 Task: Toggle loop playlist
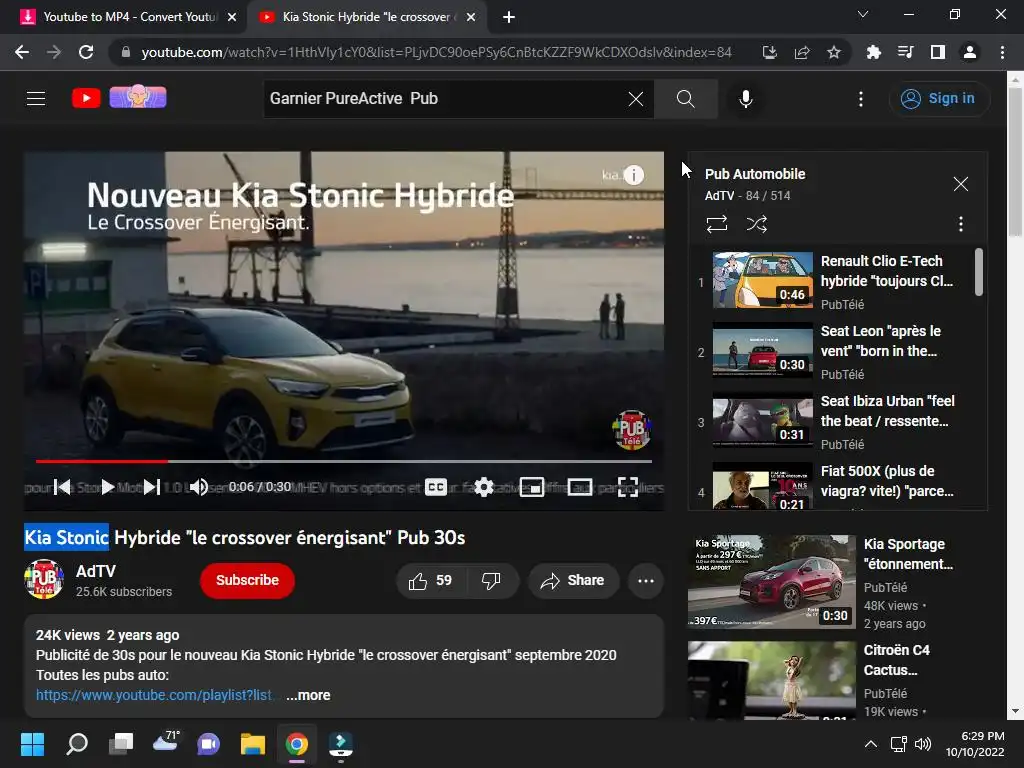point(716,224)
